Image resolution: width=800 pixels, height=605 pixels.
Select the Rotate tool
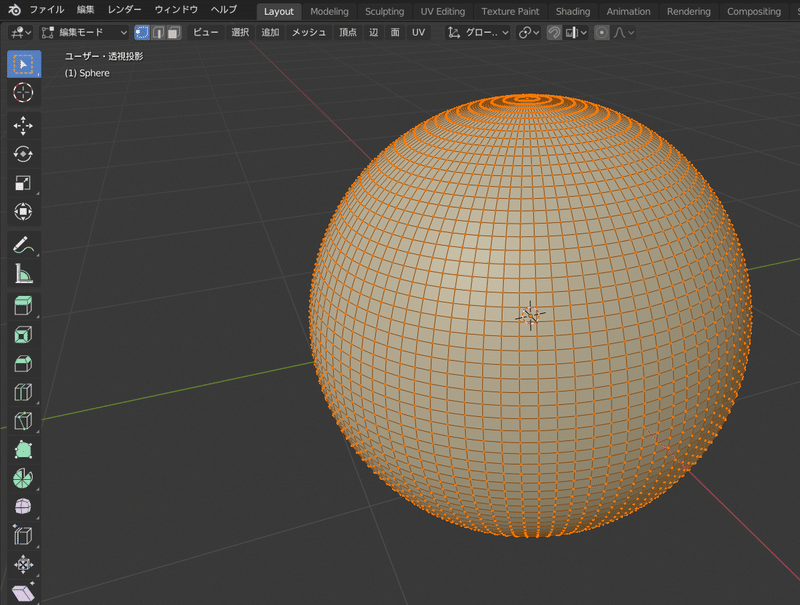pos(23,154)
